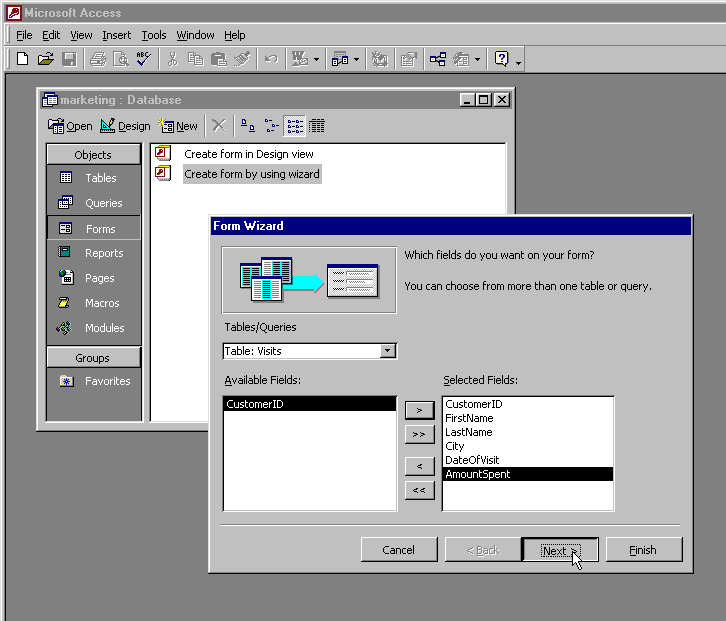Switch to Details view in database window
Viewport: 726px width, 621px height.
[317, 125]
